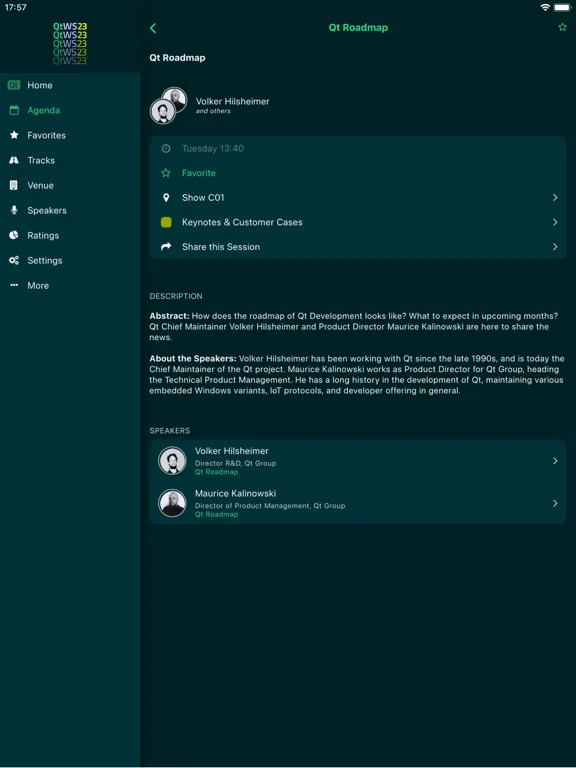Click the QtWS23 logo in the sidebar
The width and height of the screenshot is (576, 768).
(70, 43)
